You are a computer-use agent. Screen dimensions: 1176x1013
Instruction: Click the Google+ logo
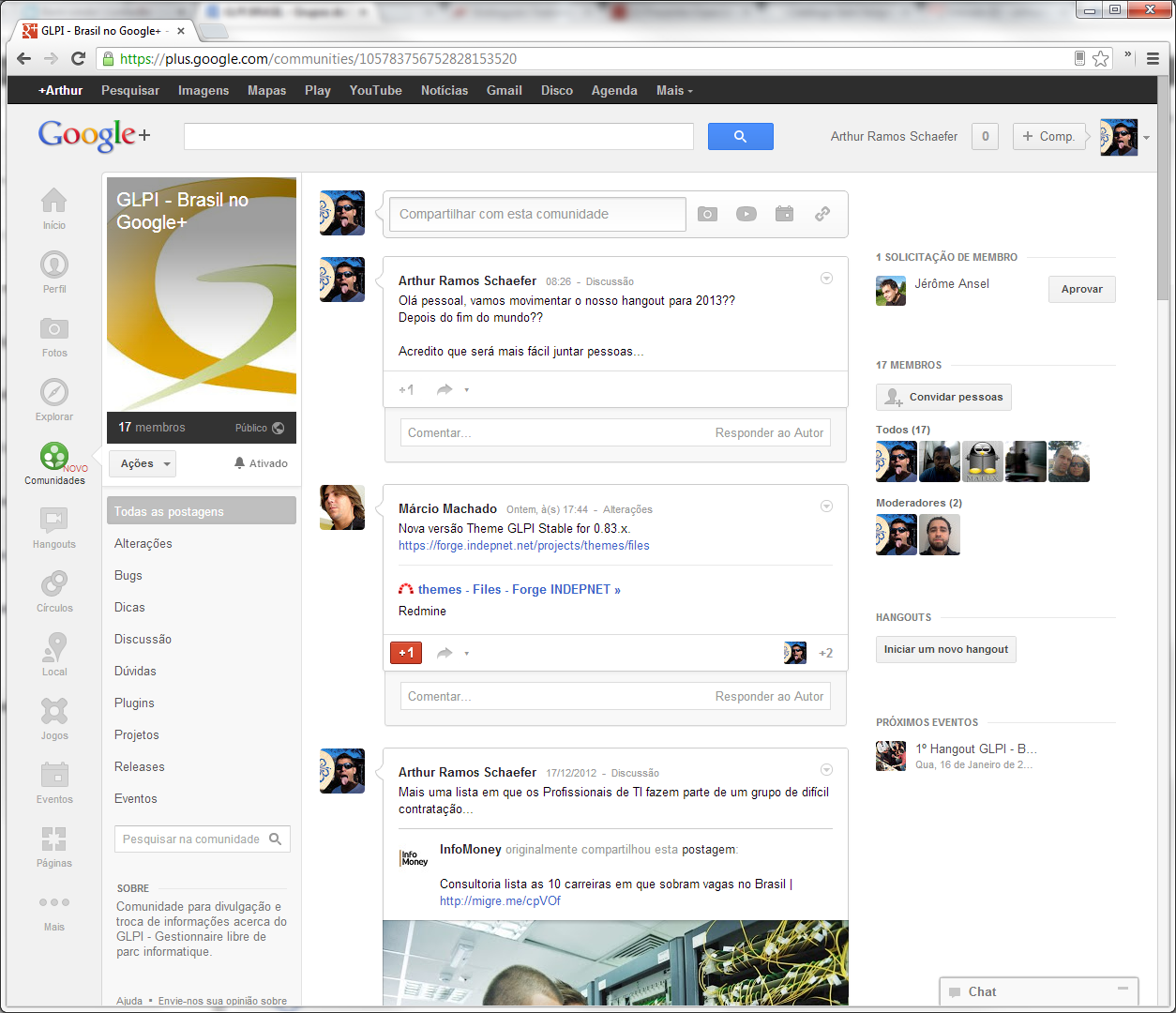coord(94,136)
